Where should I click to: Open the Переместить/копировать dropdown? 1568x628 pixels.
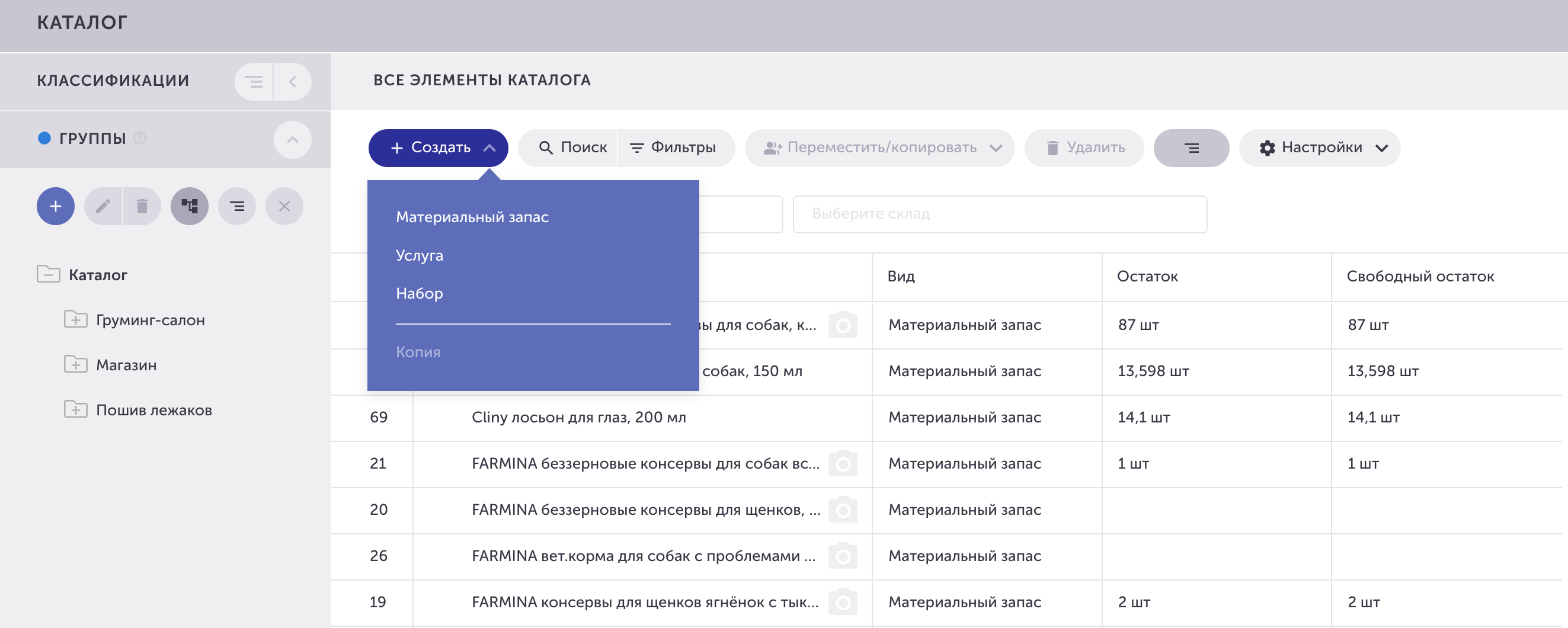(879, 148)
